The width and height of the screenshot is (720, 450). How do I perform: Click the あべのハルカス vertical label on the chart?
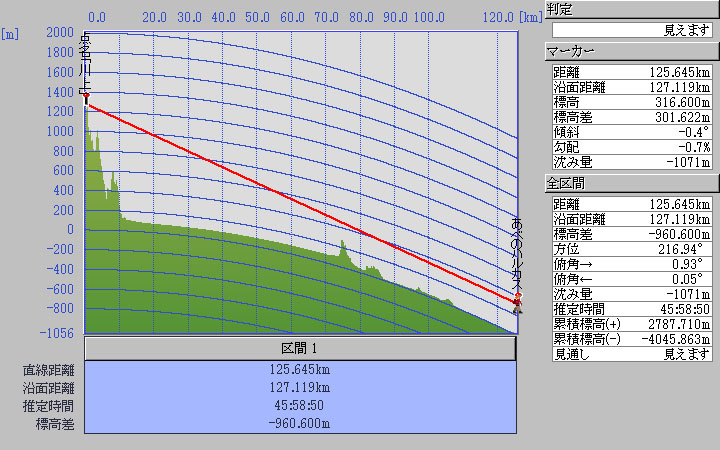(x=518, y=254)
